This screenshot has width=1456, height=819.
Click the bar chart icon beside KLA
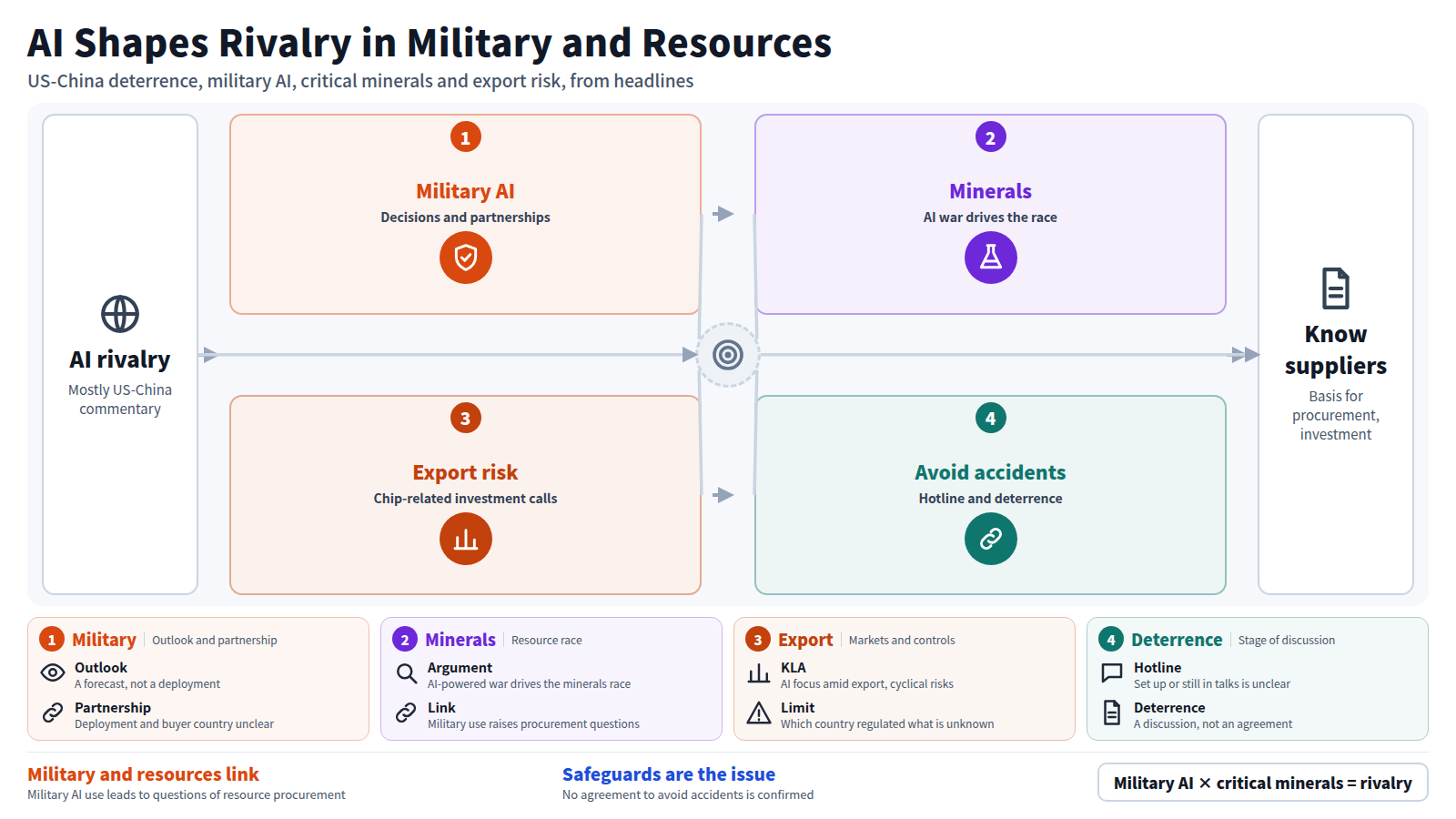[x=759, y=673]
